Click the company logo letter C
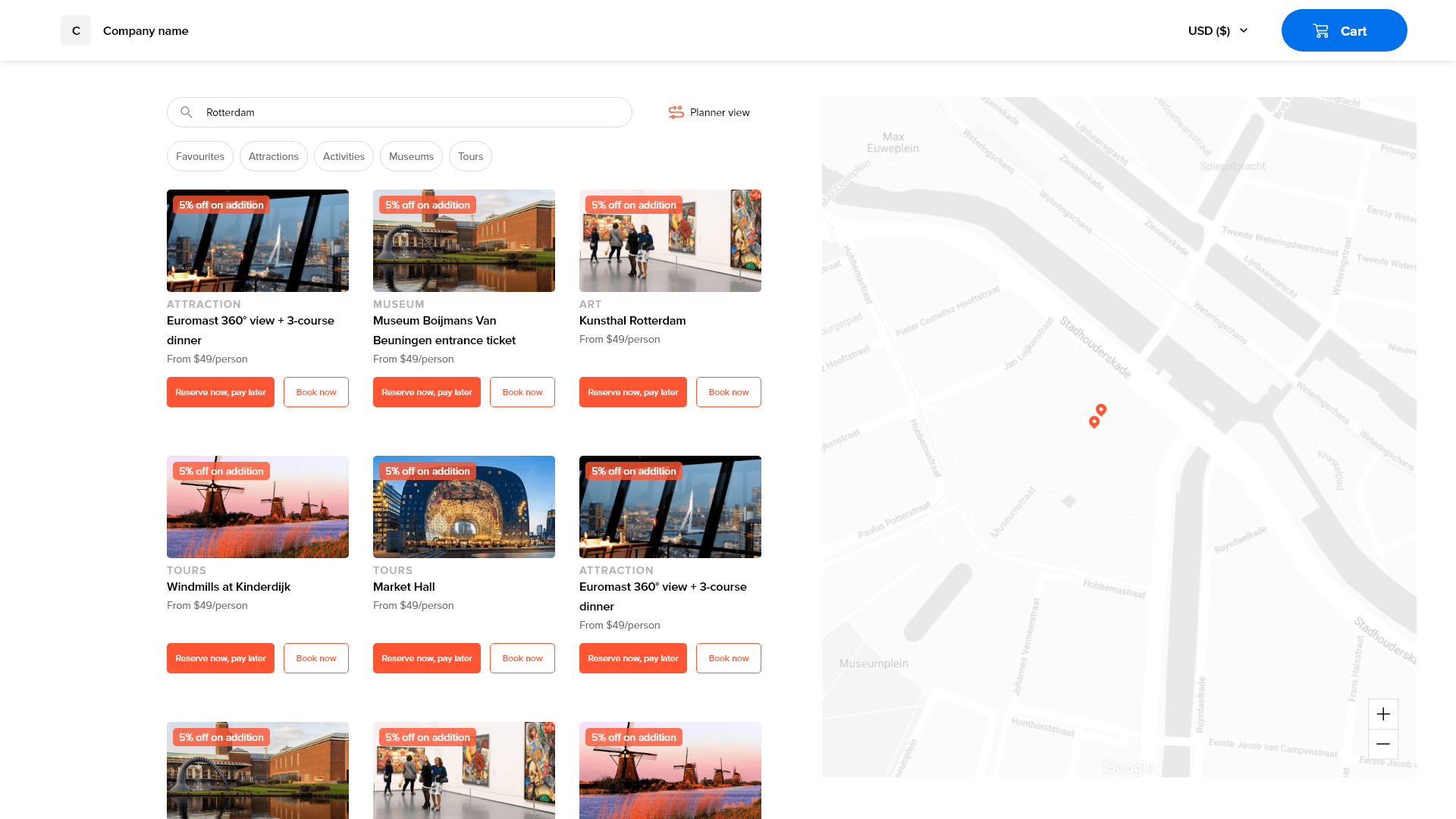 (x=76, y=31)
